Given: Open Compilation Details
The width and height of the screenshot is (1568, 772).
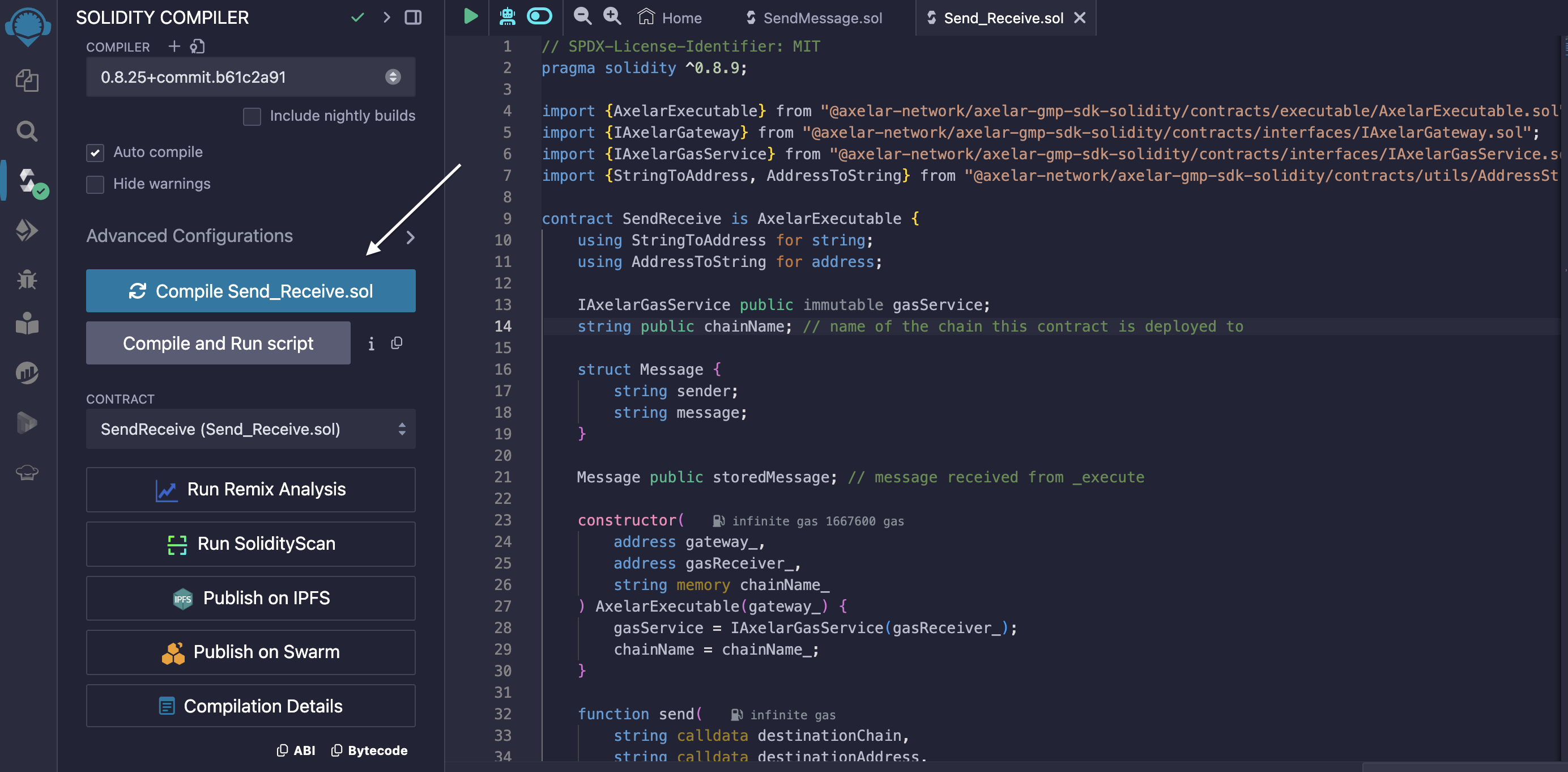Looking at the screenshot, I should pyautogui.click(x=251, y=706).
